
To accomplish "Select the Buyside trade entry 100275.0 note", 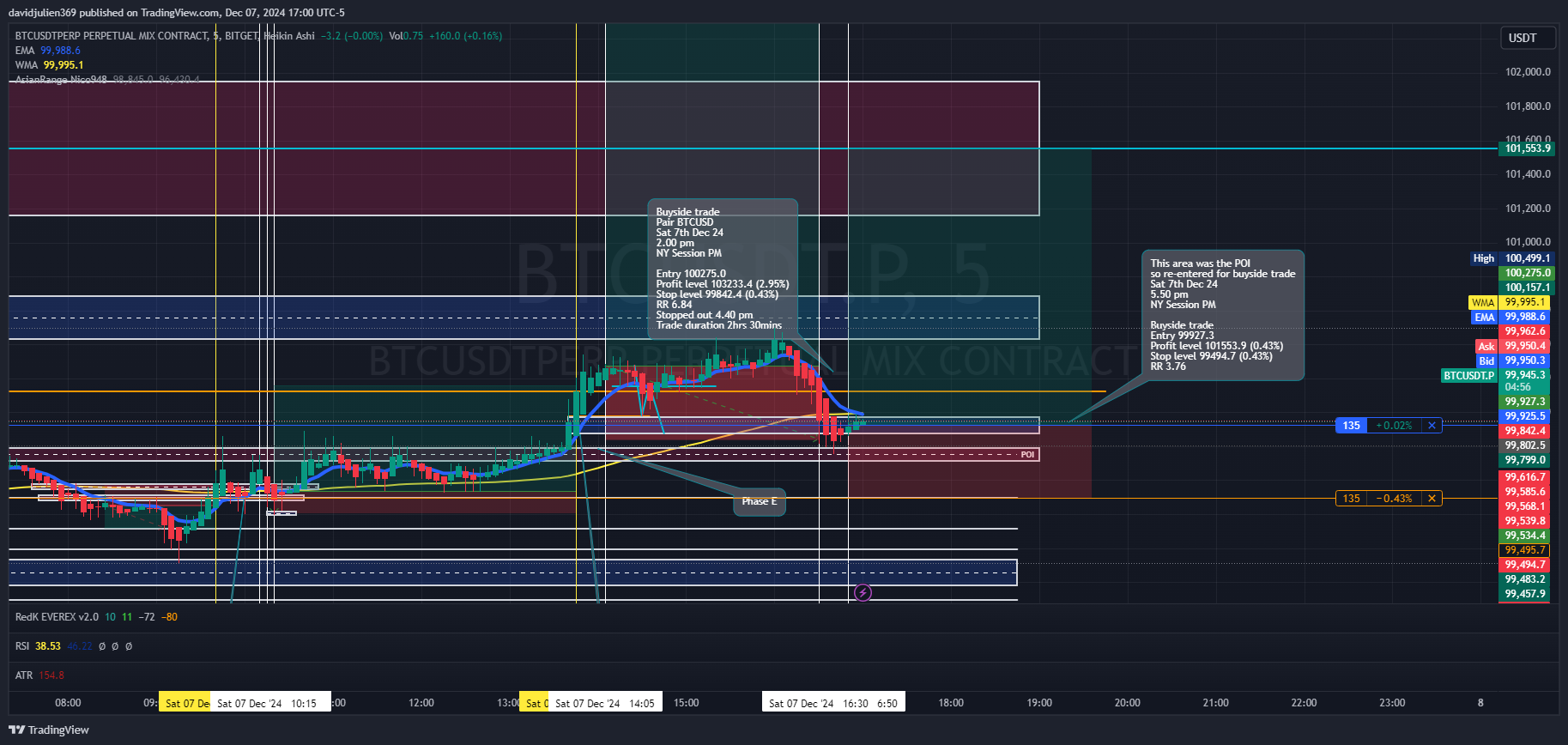I will [722, 270].
